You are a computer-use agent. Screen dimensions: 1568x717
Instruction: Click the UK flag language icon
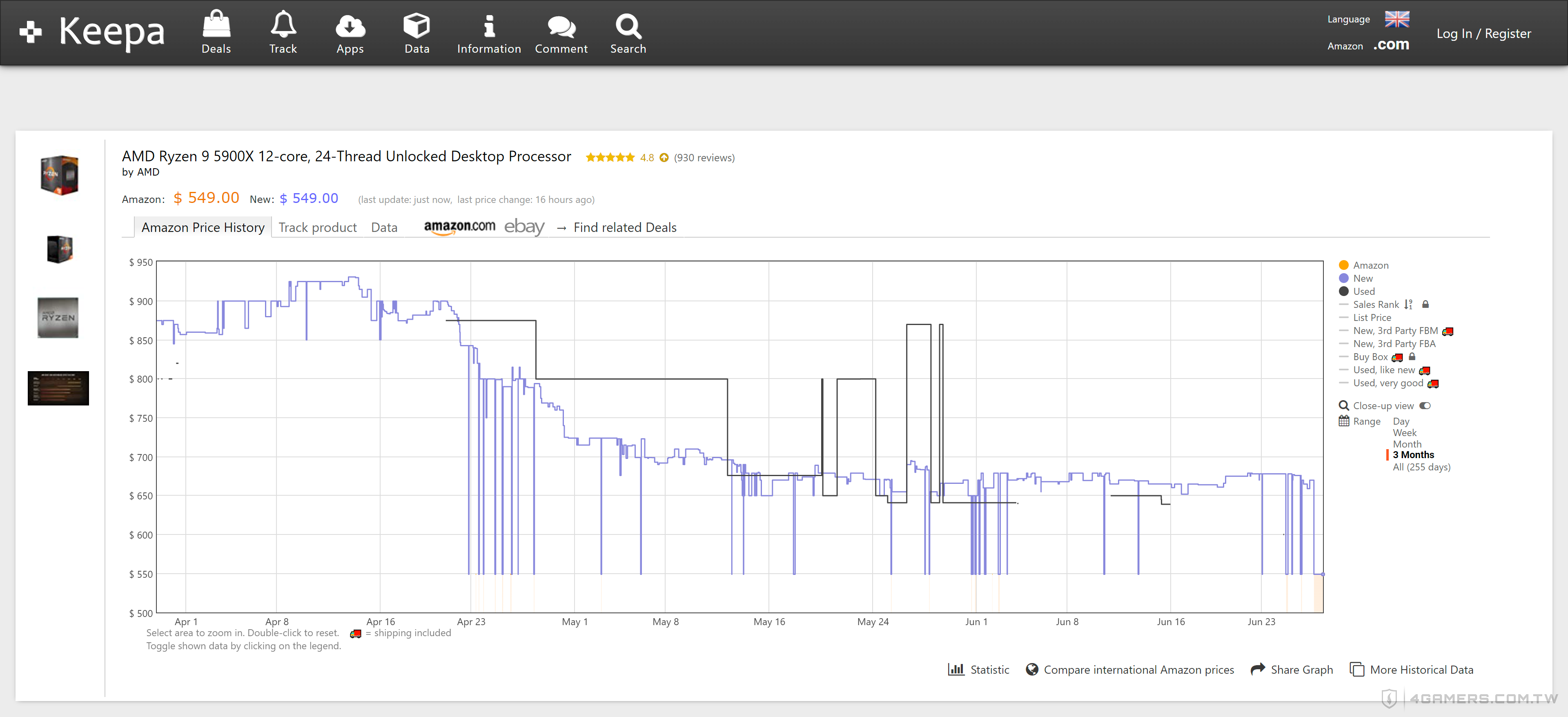pos(1397,19)
